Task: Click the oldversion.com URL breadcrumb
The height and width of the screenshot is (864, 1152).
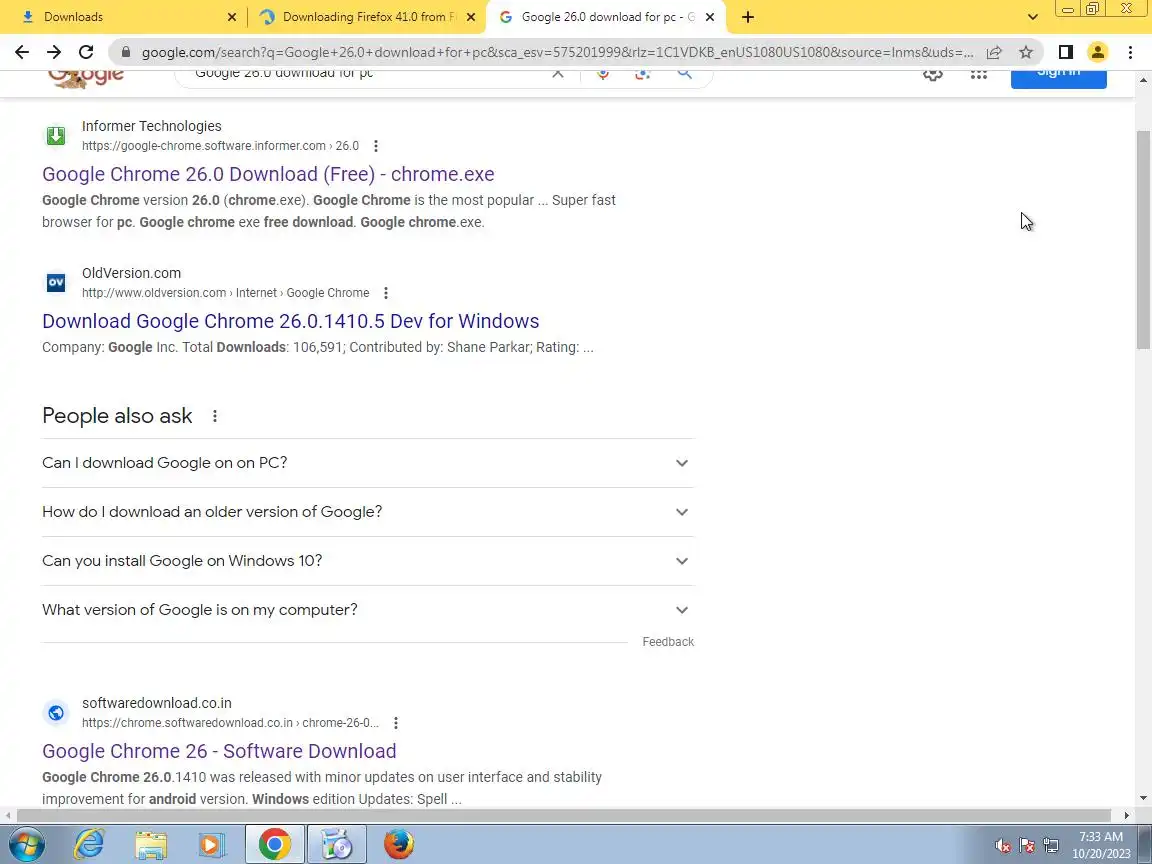Action: click(x=226, y=292)
